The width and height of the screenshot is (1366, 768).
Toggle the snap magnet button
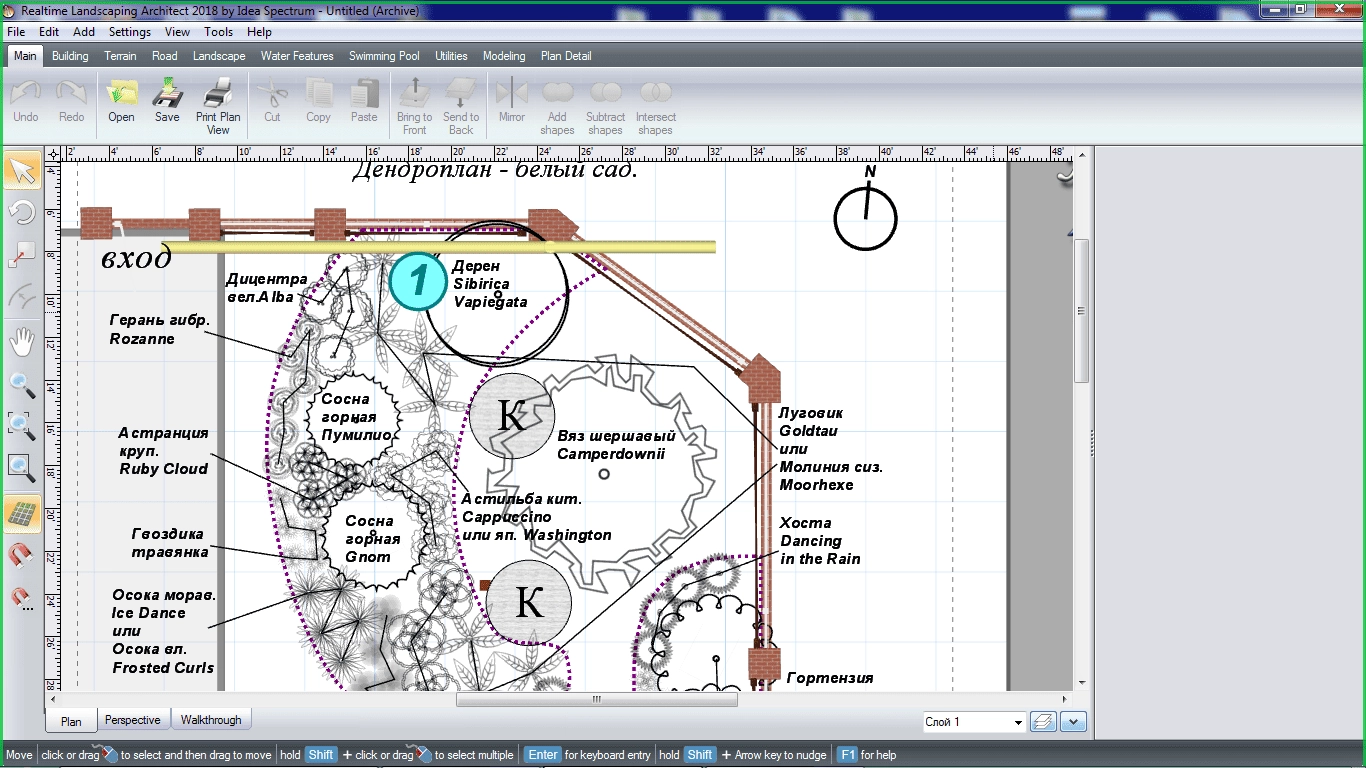pos(22,556)
